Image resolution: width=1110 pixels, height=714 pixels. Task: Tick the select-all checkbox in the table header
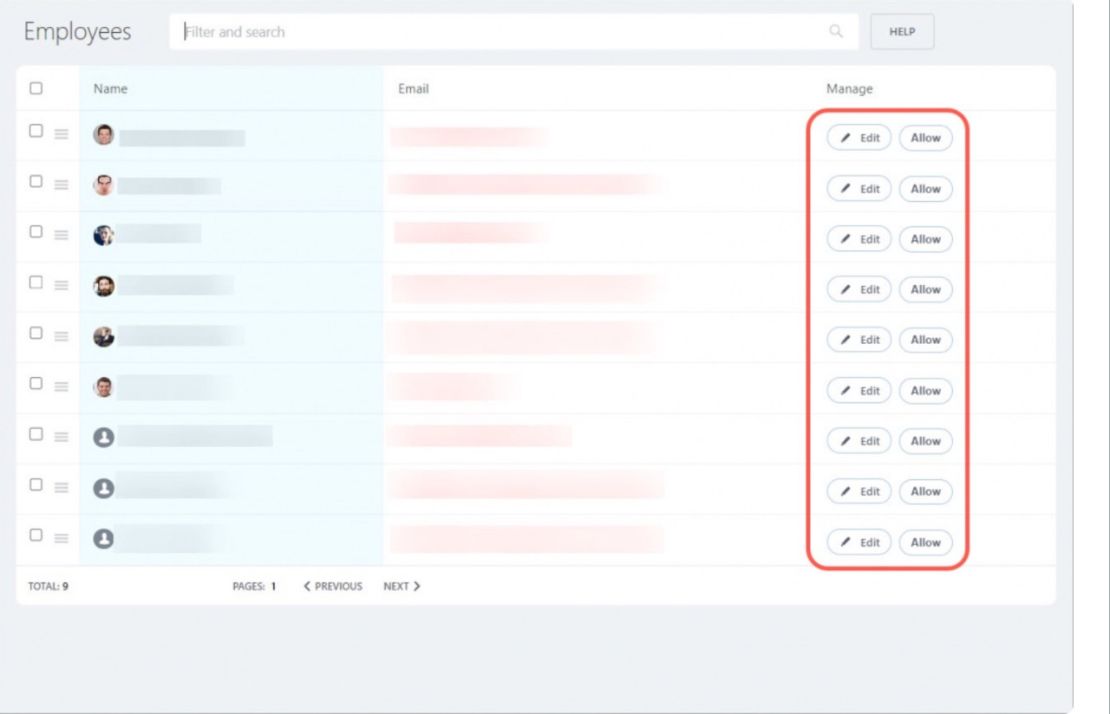pyautogui.click(x=36, y=88)
